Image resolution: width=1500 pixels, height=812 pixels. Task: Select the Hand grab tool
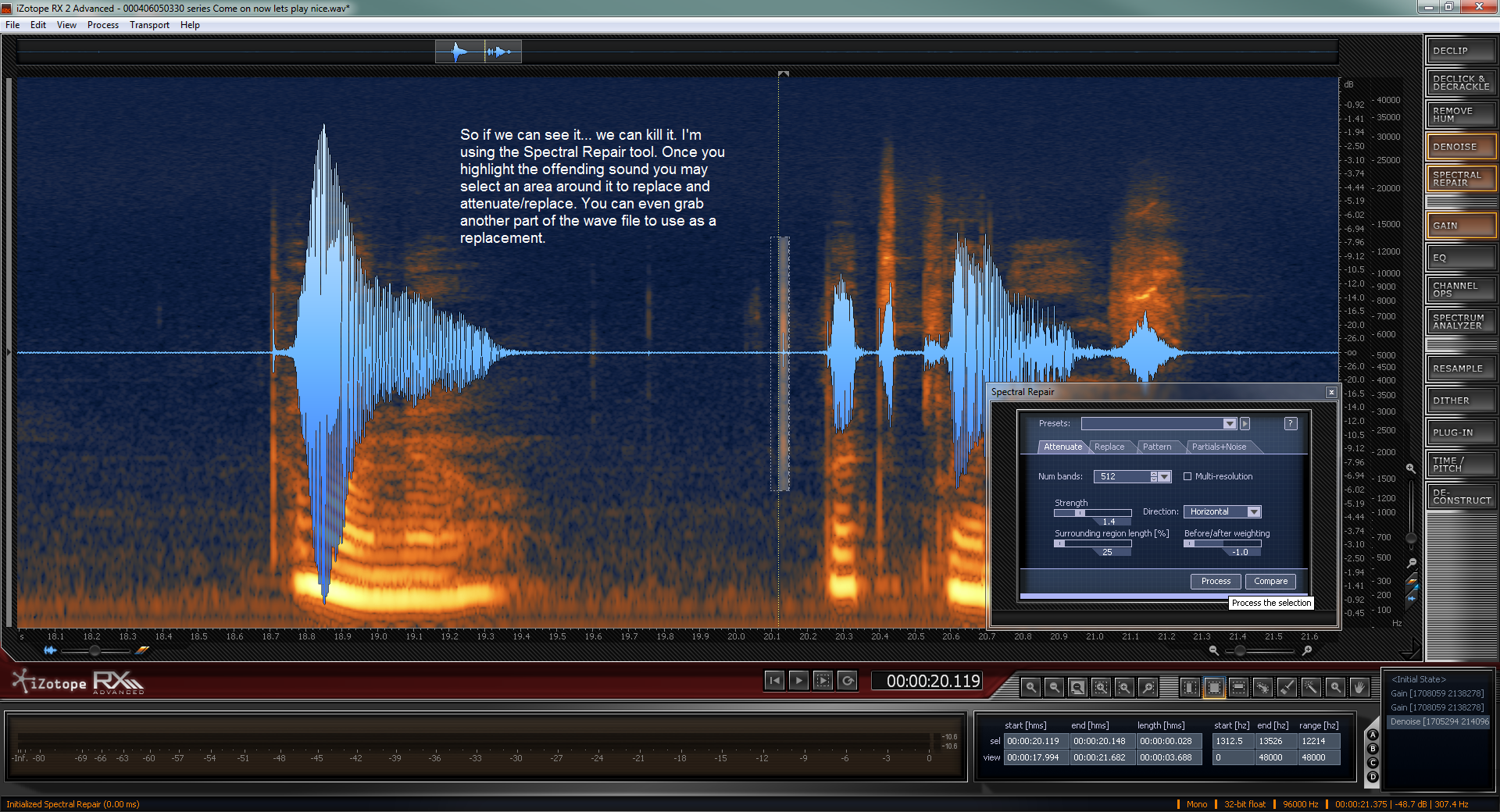1359,687
